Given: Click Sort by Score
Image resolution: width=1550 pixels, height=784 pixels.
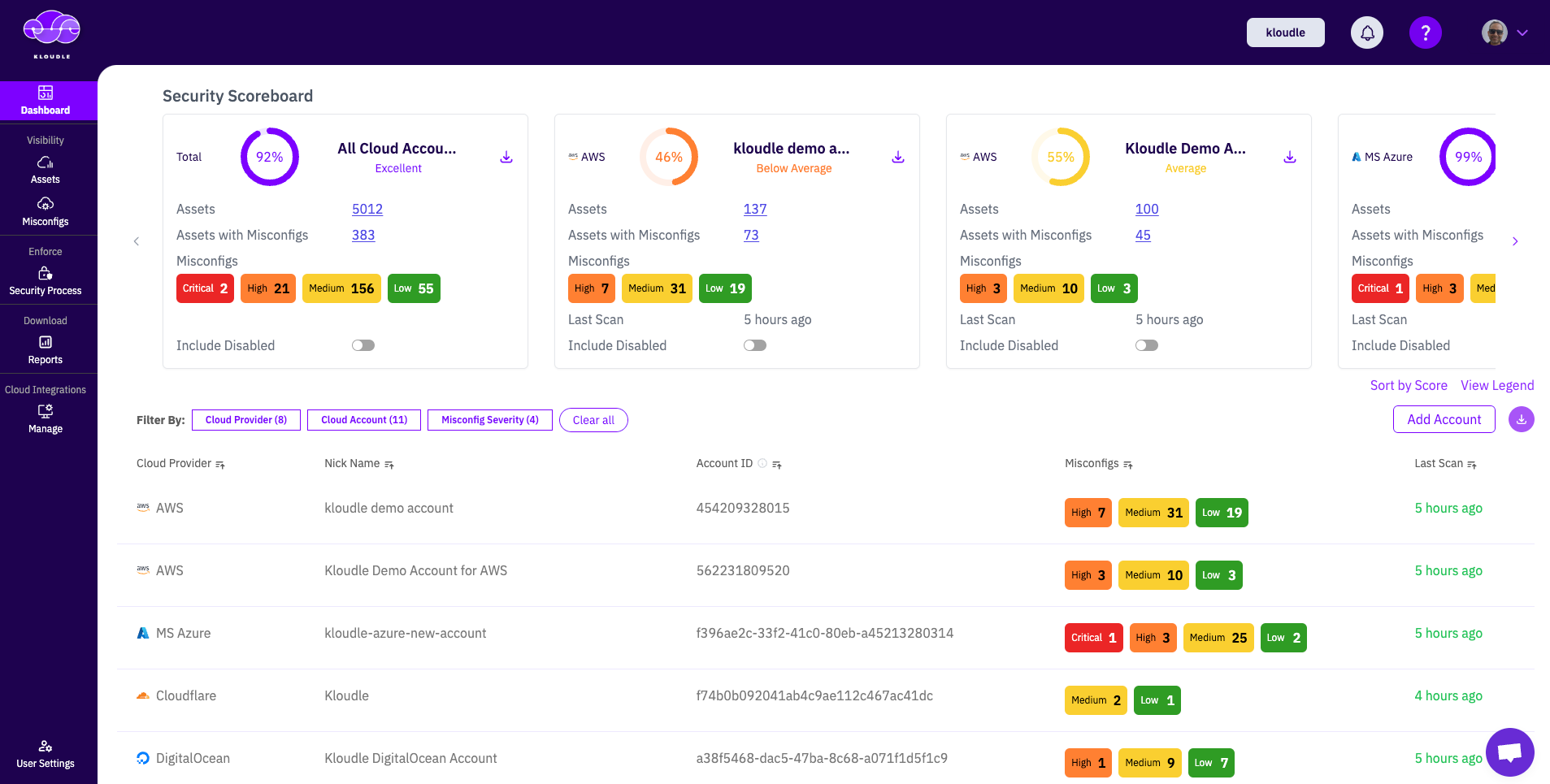Looking at the screenshot, I should (1409, 385).
